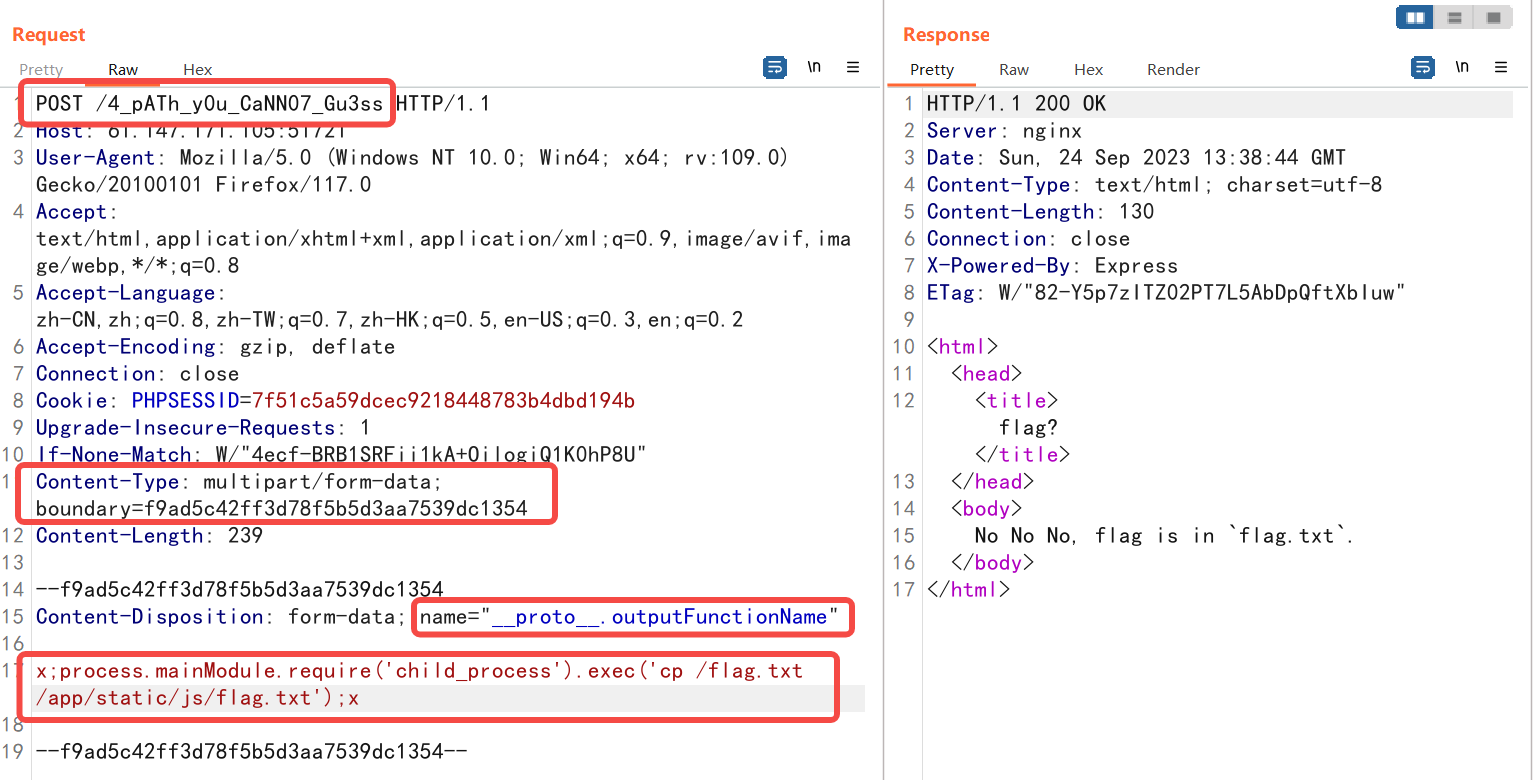Switch Request panel to Pretty tab
1533x780 pixels.
[x=41, y=69]
